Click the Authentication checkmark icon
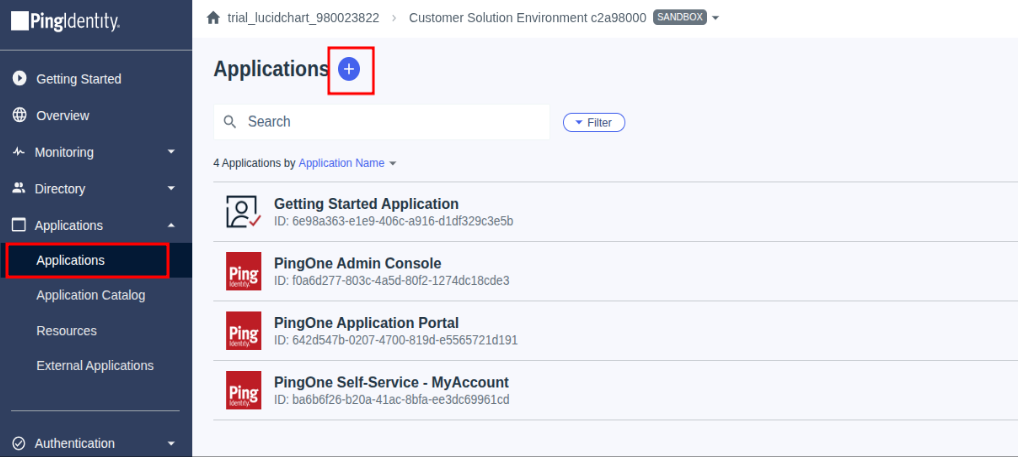The width and height of the screenshot is (1018, 457). [19, 443]
